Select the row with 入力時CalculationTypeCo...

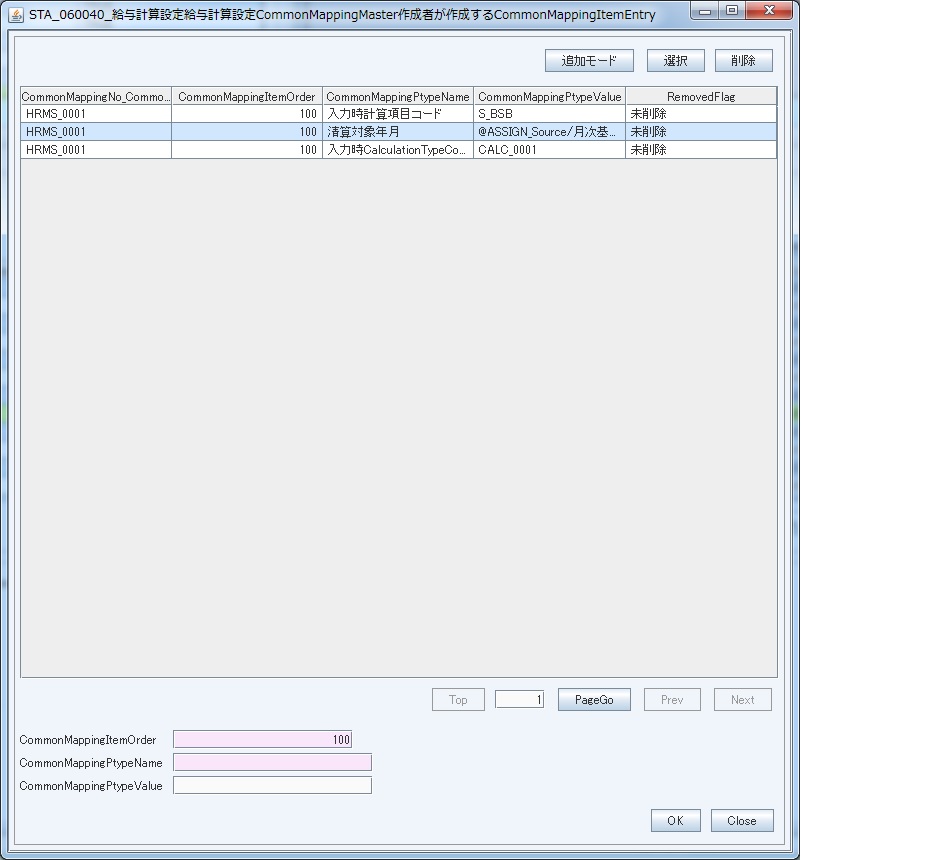click(x=398, y=150)
